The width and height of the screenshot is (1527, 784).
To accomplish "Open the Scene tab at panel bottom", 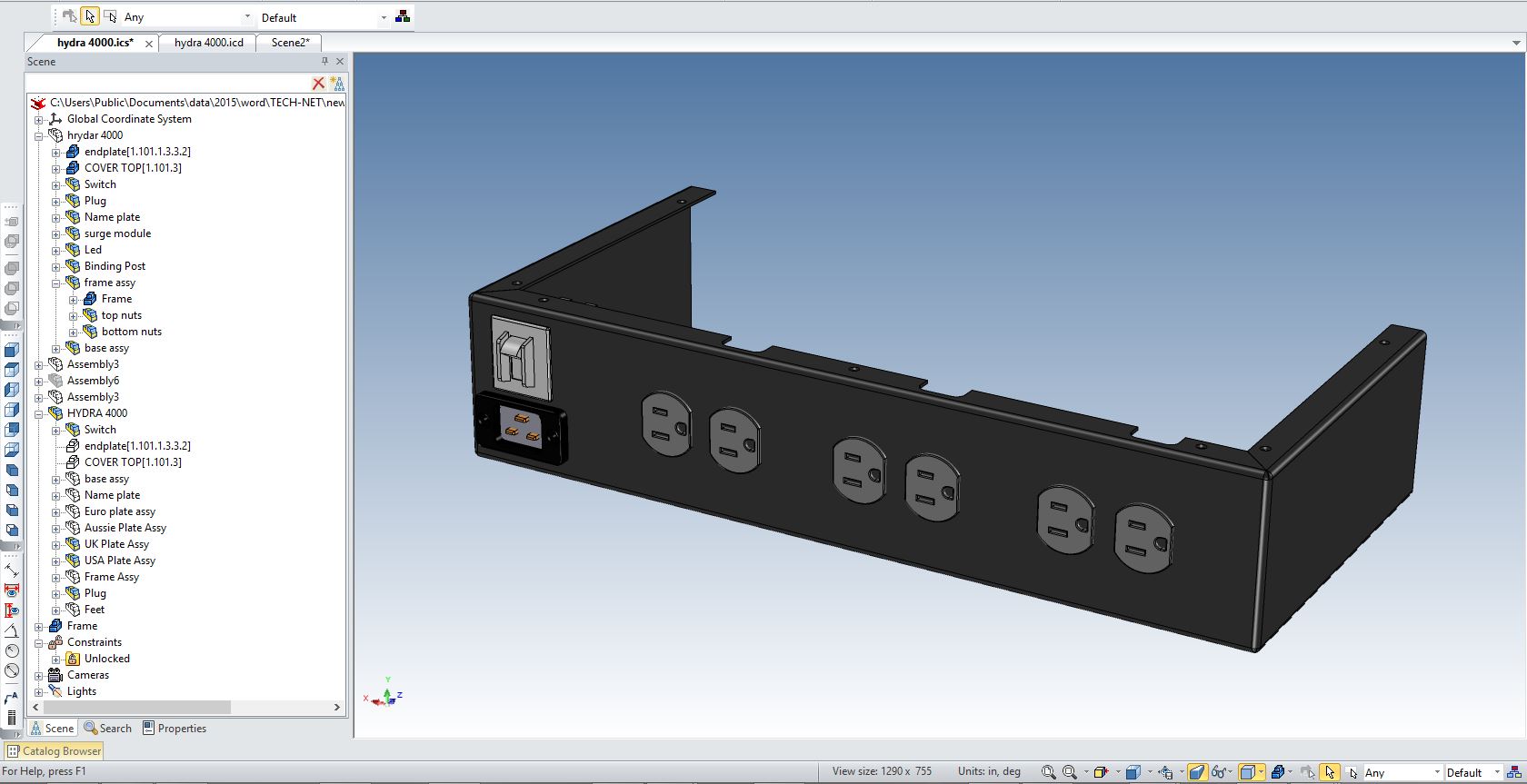I will (x=52, y=728).
